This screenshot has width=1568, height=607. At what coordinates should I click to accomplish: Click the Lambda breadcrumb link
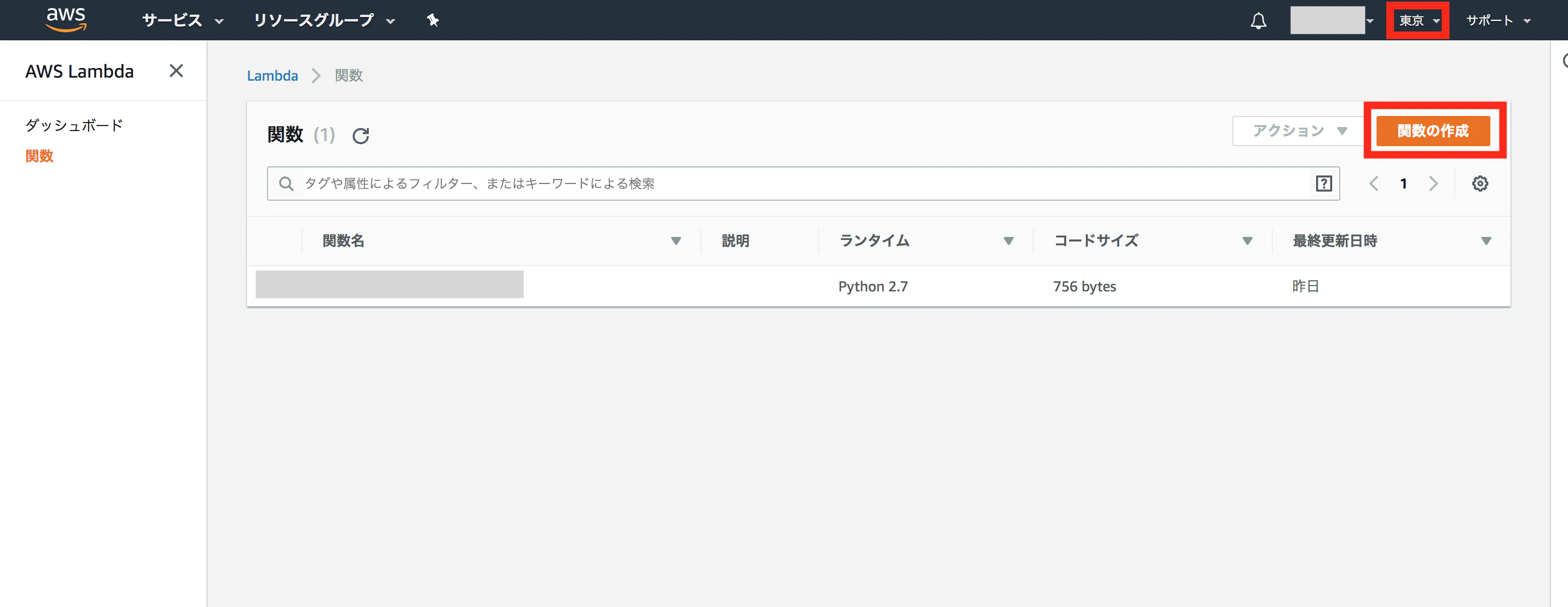pos(272,76)
